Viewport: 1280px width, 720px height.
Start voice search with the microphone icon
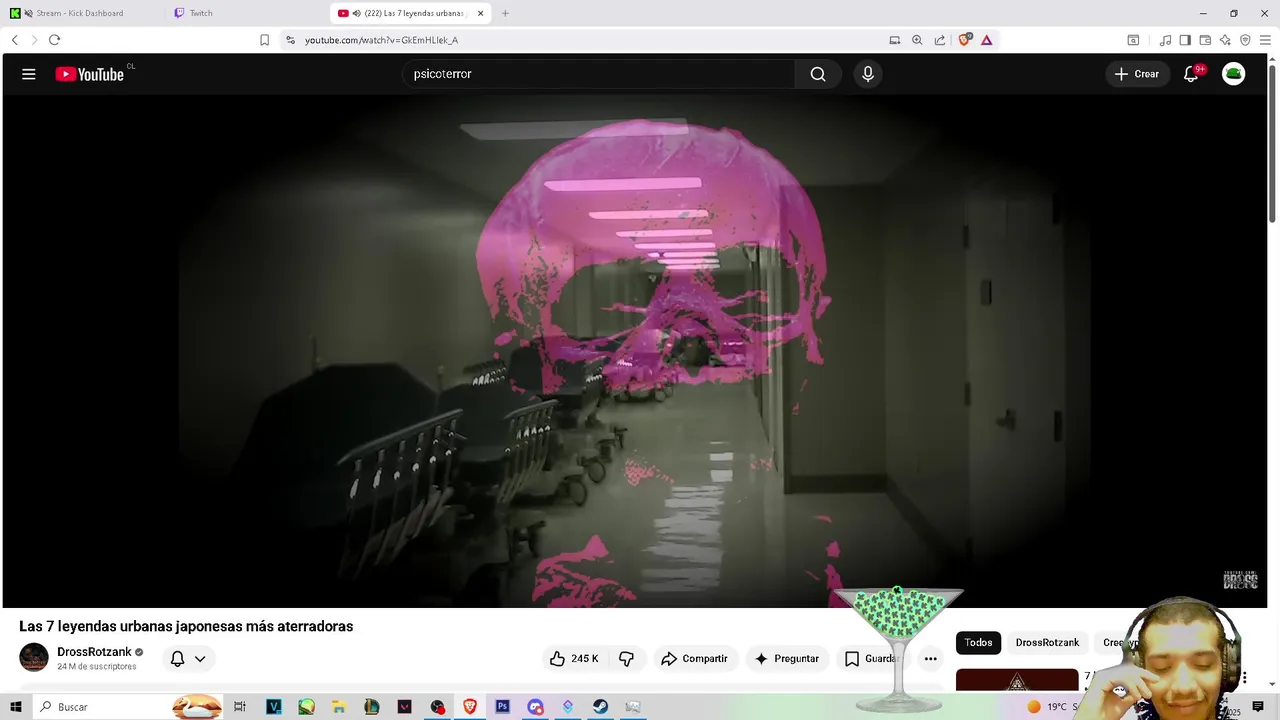(x=868, y=74)
